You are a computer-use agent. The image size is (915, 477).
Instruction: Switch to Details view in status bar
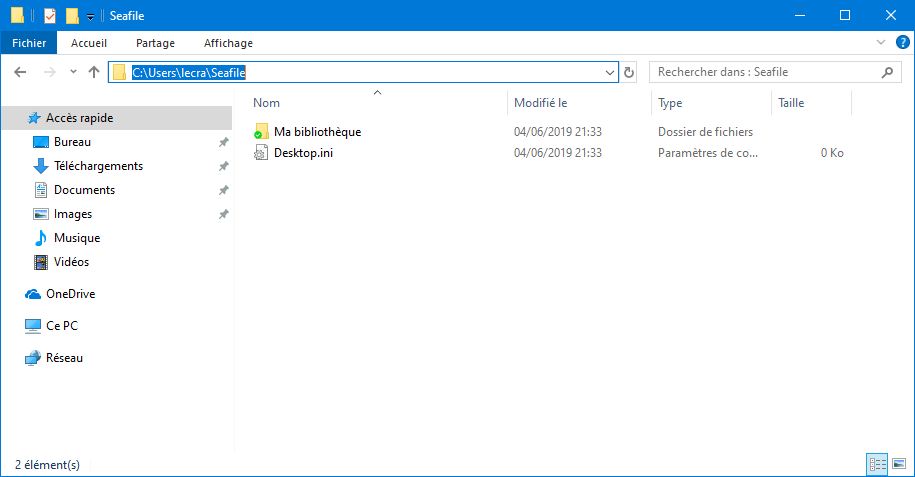(877, 464)
